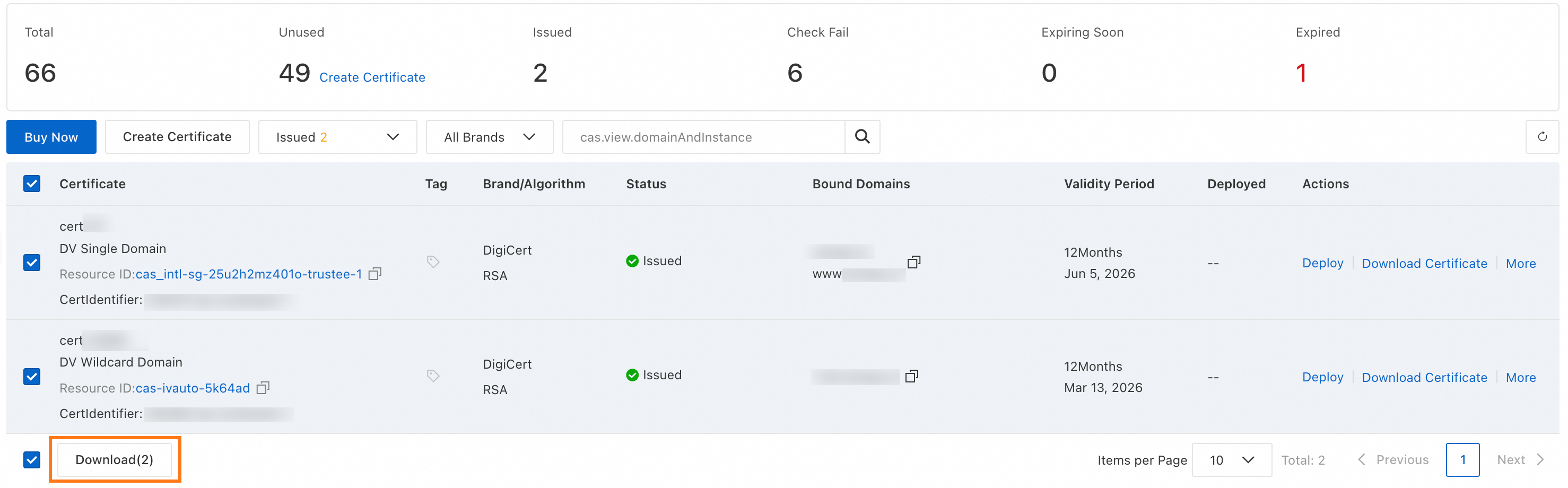Copy resource ID of trustee-1 certificate
This screenshot has height=488, width=1568.
376,274
